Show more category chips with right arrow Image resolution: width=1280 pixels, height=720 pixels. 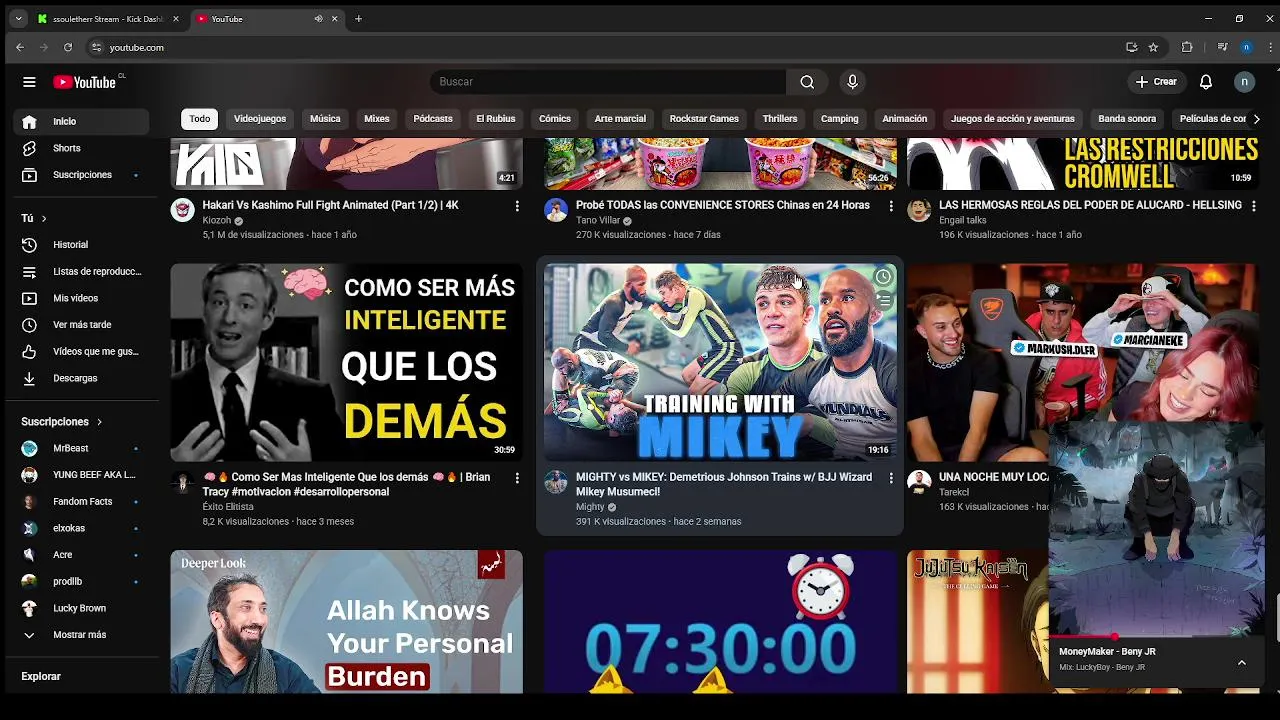(1256, 119)
